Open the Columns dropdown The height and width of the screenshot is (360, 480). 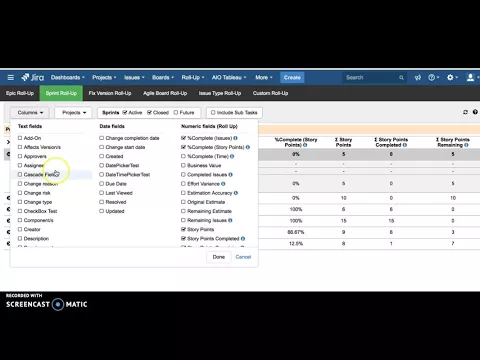[30, 113]
